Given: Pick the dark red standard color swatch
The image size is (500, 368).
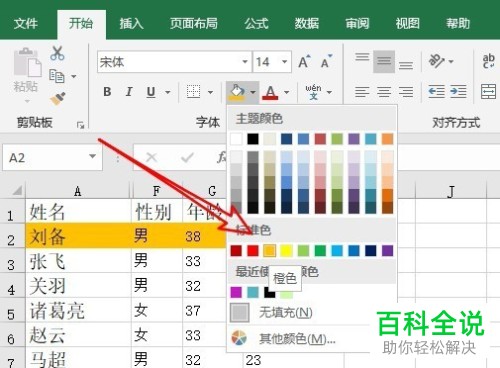Looking at the screenshot, I should tap(236, 250).
